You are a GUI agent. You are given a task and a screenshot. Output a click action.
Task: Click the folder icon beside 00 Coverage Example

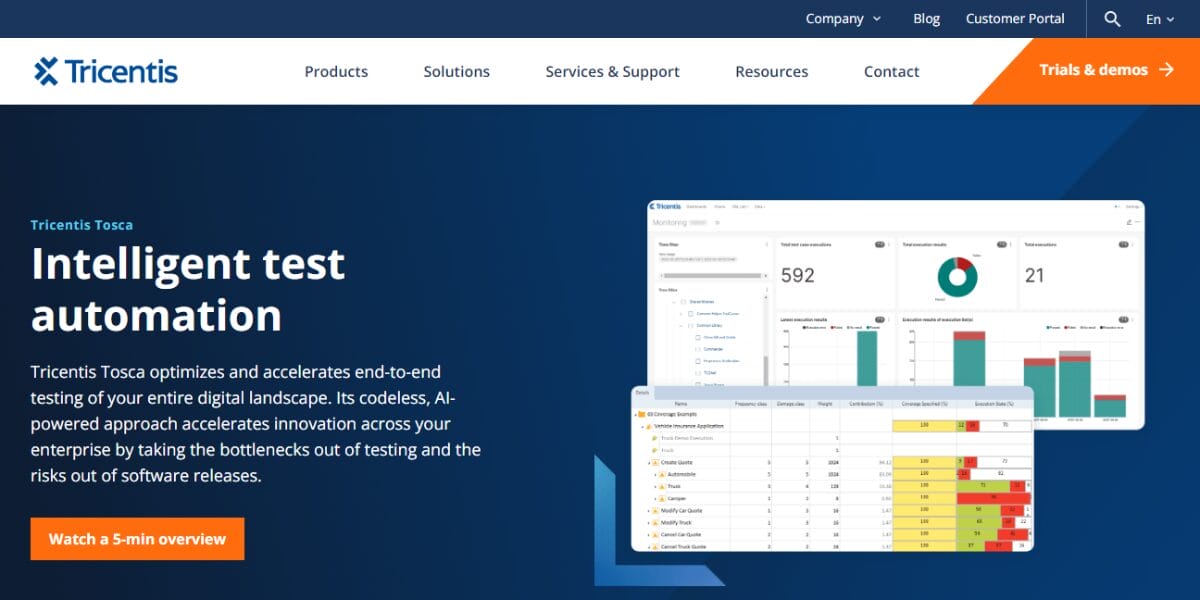pos(641,415)
